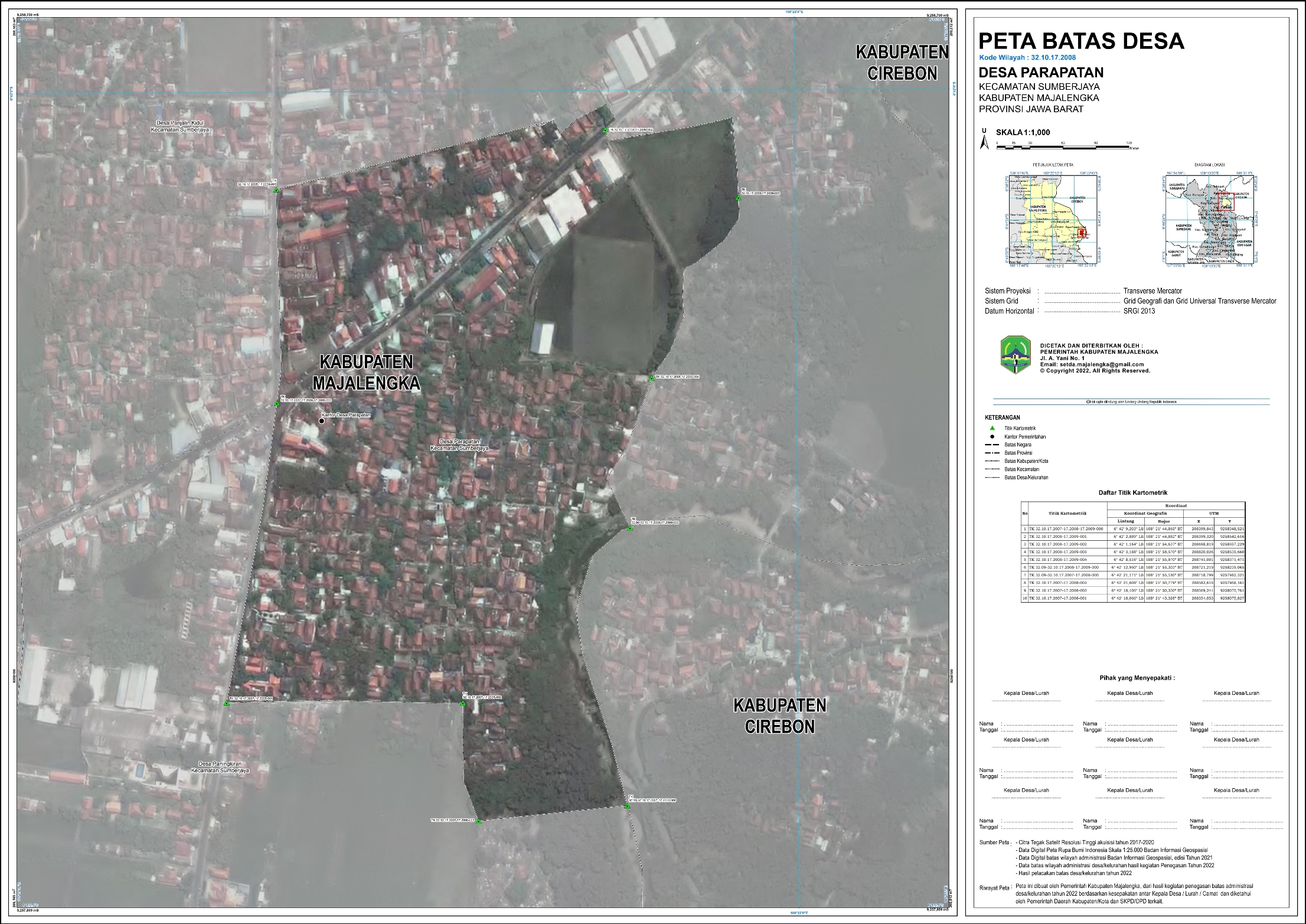Click the Kode Wilayah : 32.10.17.2008 text
The height and width of the screenshot is (924, 1306).
pyautogui.click(x=1027, y=58)
